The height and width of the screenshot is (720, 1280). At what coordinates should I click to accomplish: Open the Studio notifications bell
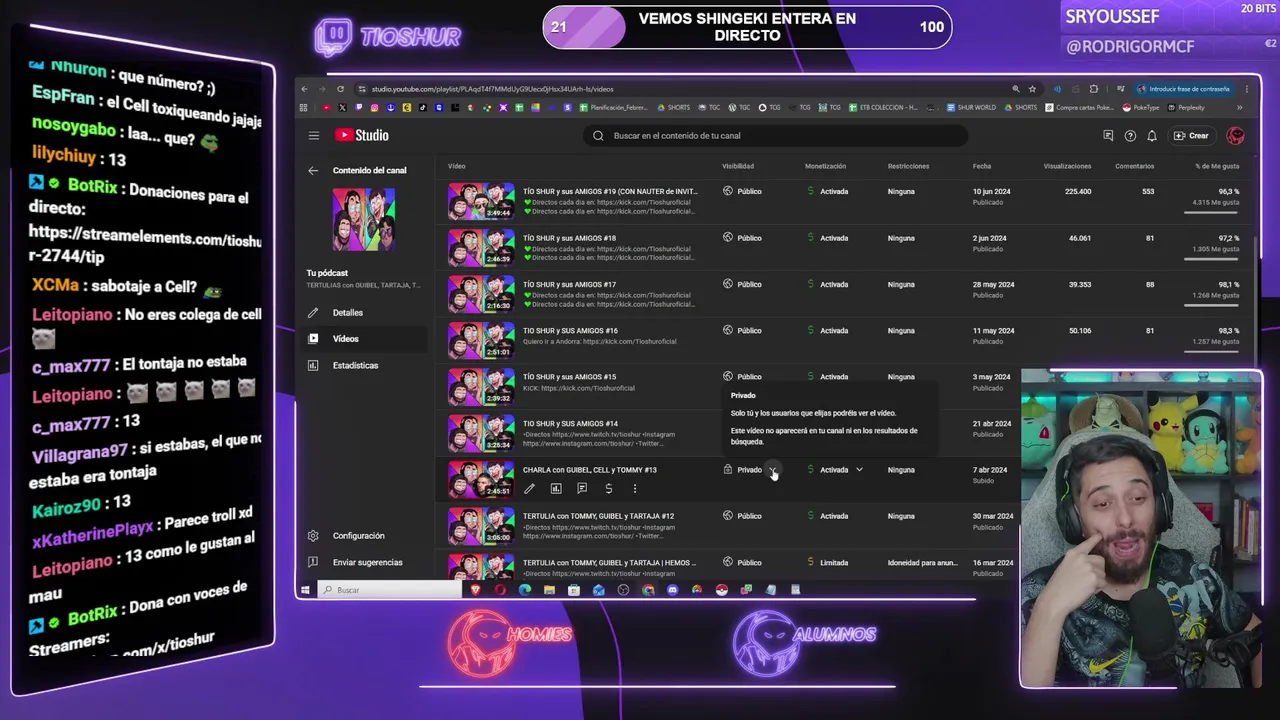[1152, 136]
